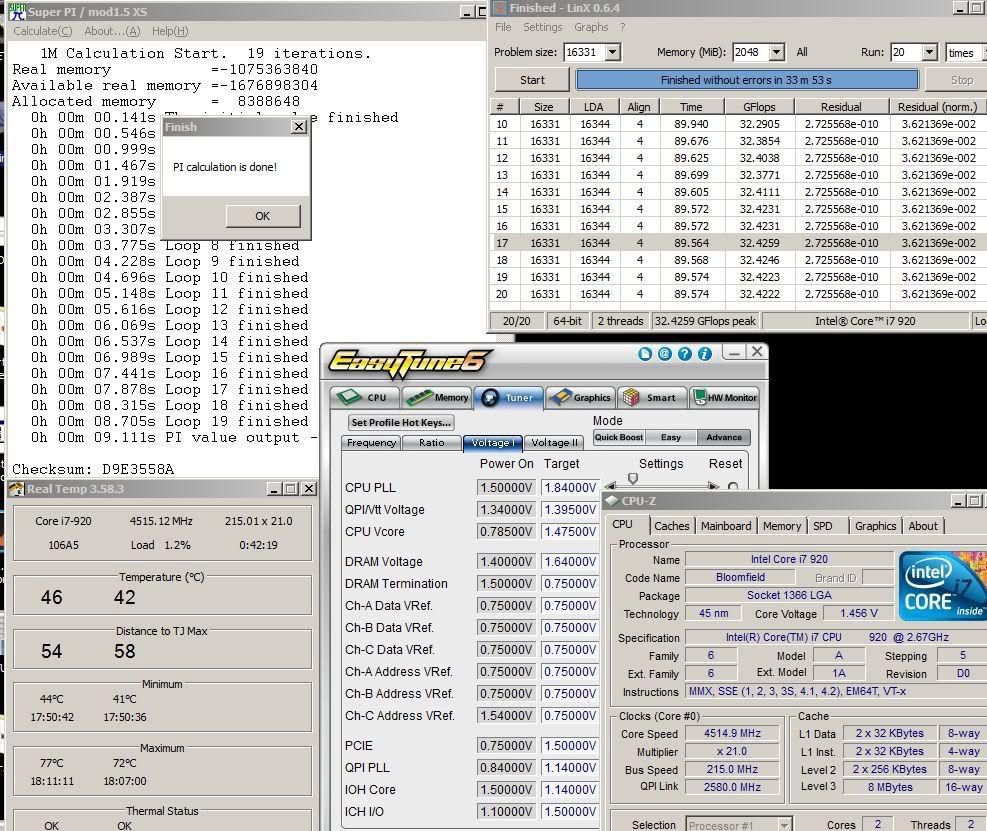
Task: Open the Caches tab in CPU-Z
Action: point(672,526)
